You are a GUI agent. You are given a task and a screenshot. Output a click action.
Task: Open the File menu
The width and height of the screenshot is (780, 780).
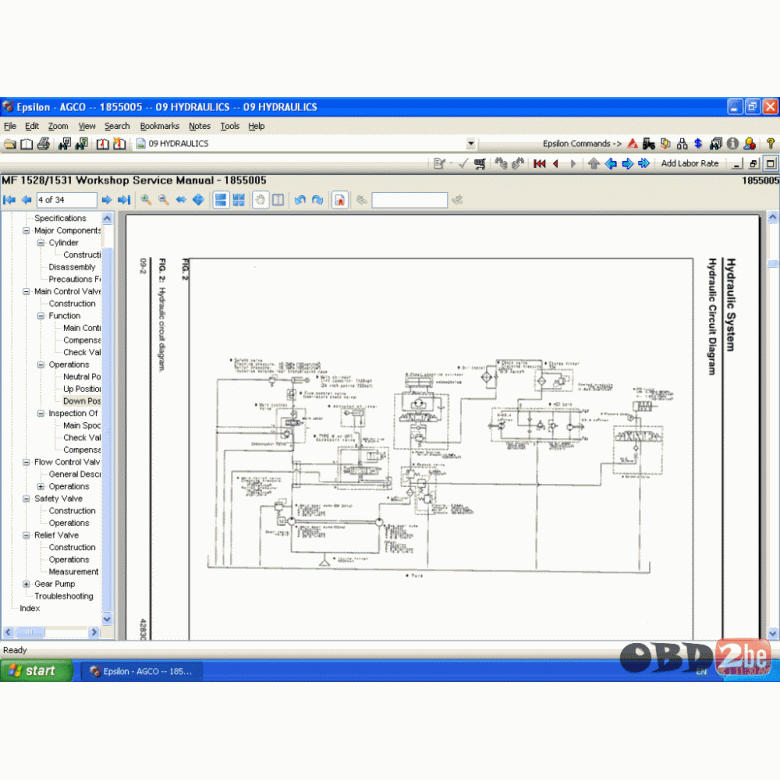[x=10, y=126]
